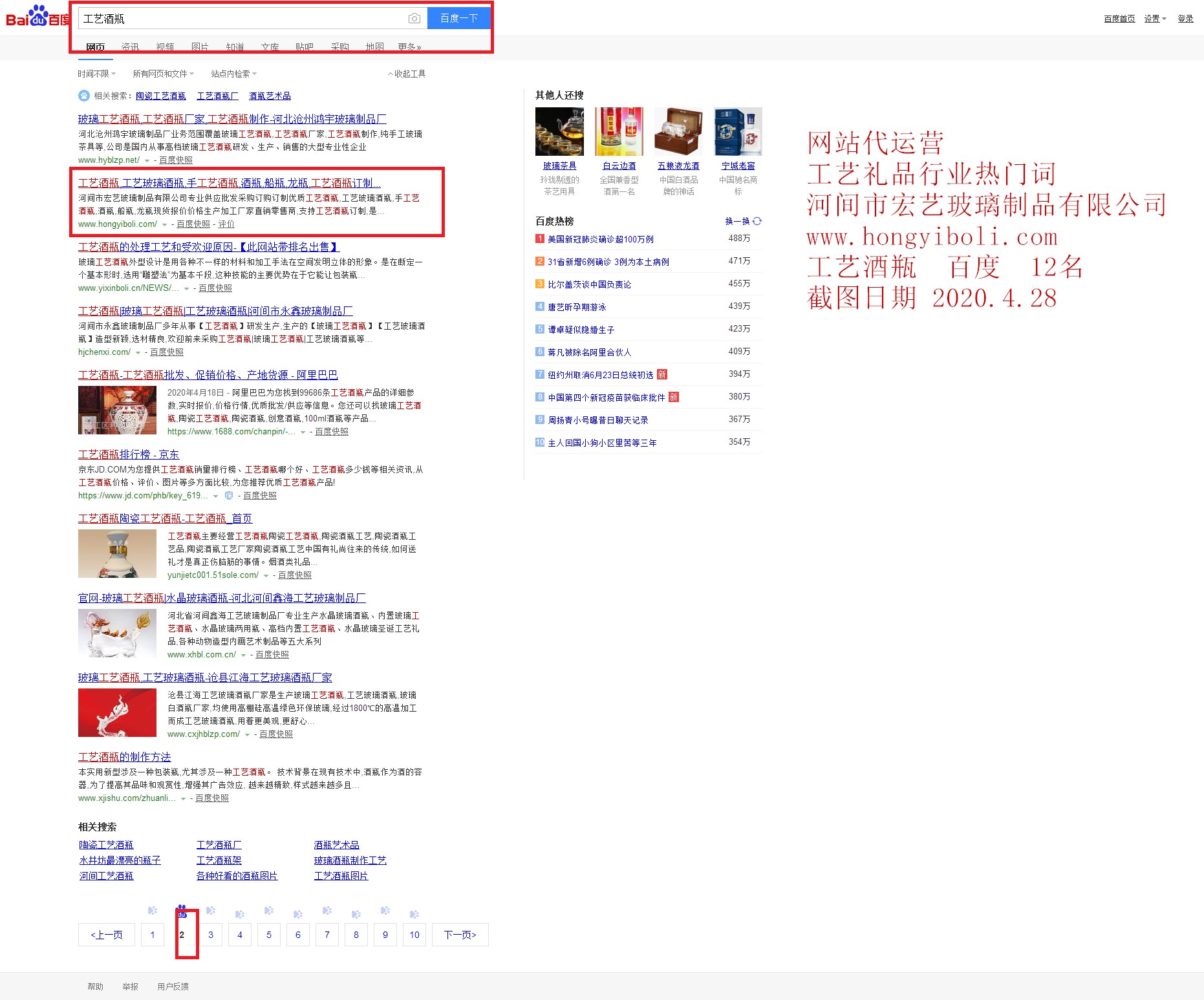Go to results page 1
The width and height of the screenshot is (1204, 1000).
pos(153,935)
